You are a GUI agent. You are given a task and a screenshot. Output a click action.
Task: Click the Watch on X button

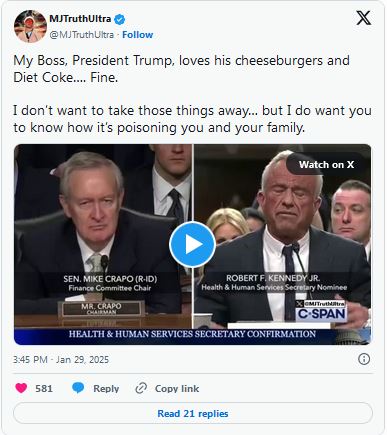[x=326, y=164]
